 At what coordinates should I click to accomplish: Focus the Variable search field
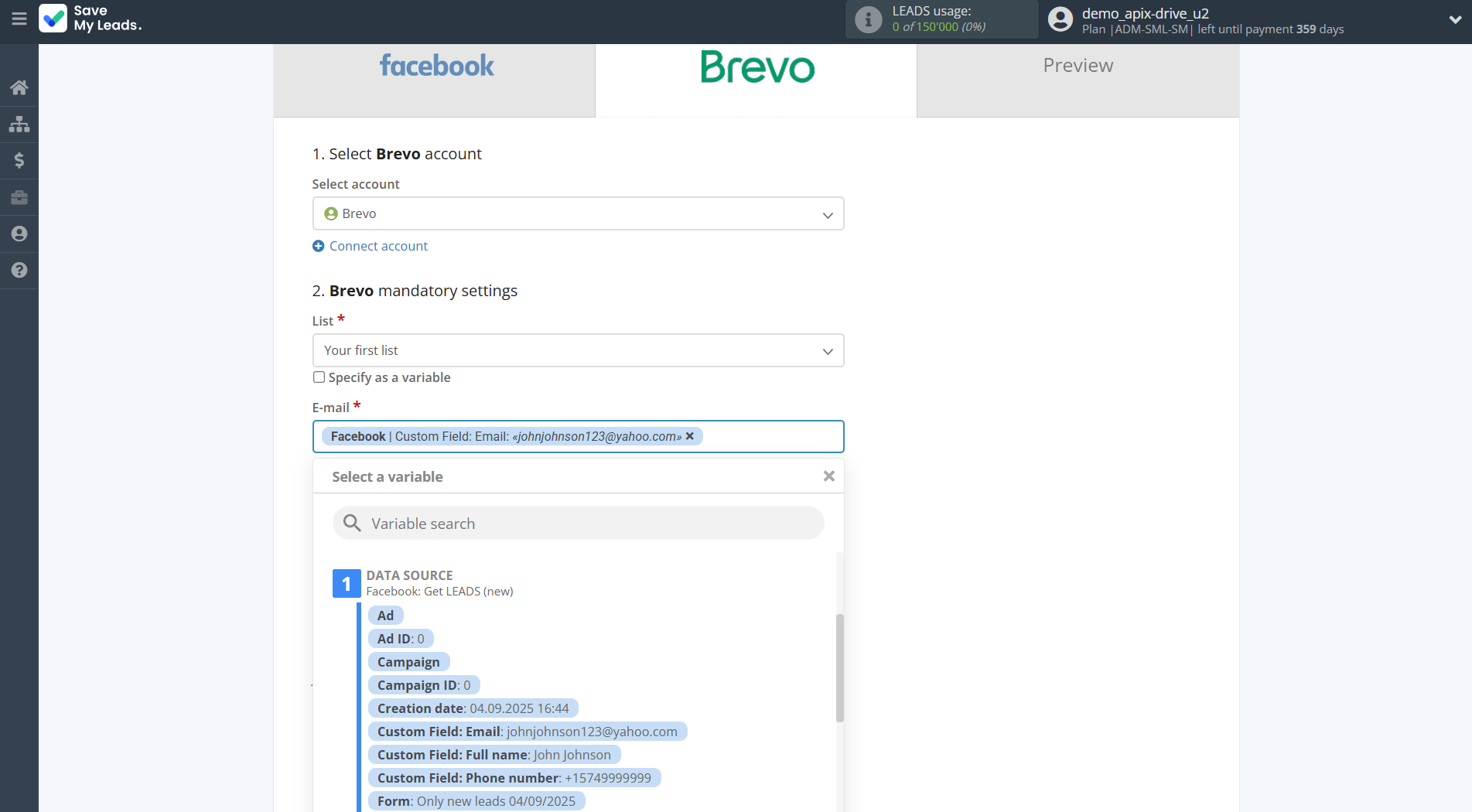tap(588, 524)
